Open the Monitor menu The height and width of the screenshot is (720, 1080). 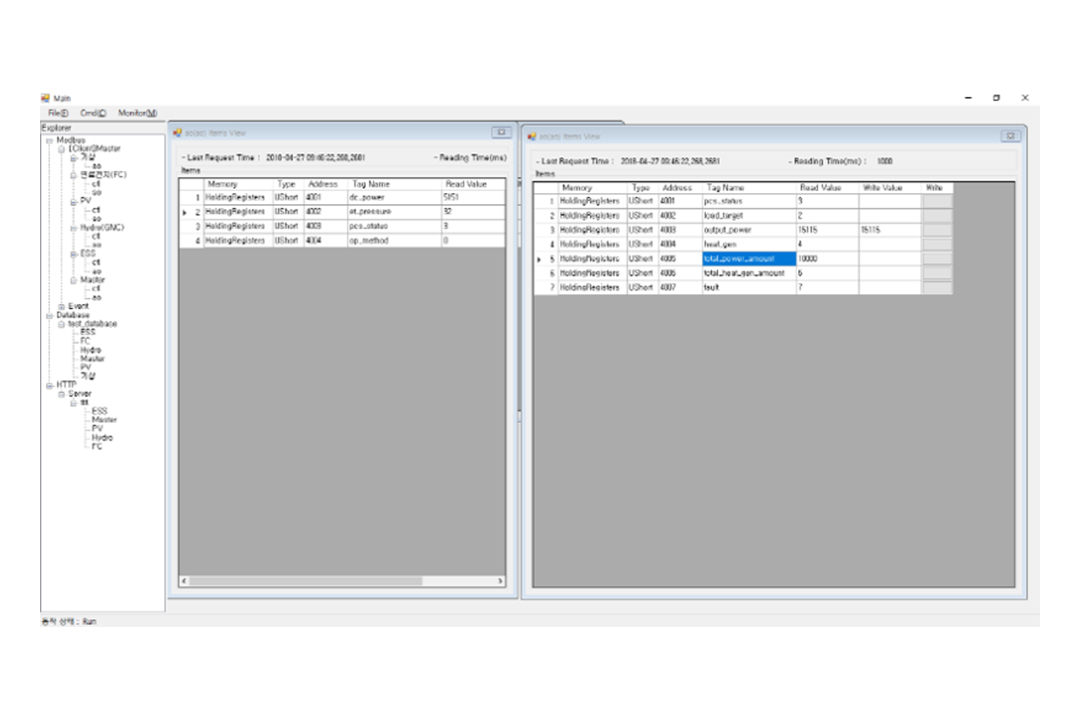[137, 113]
